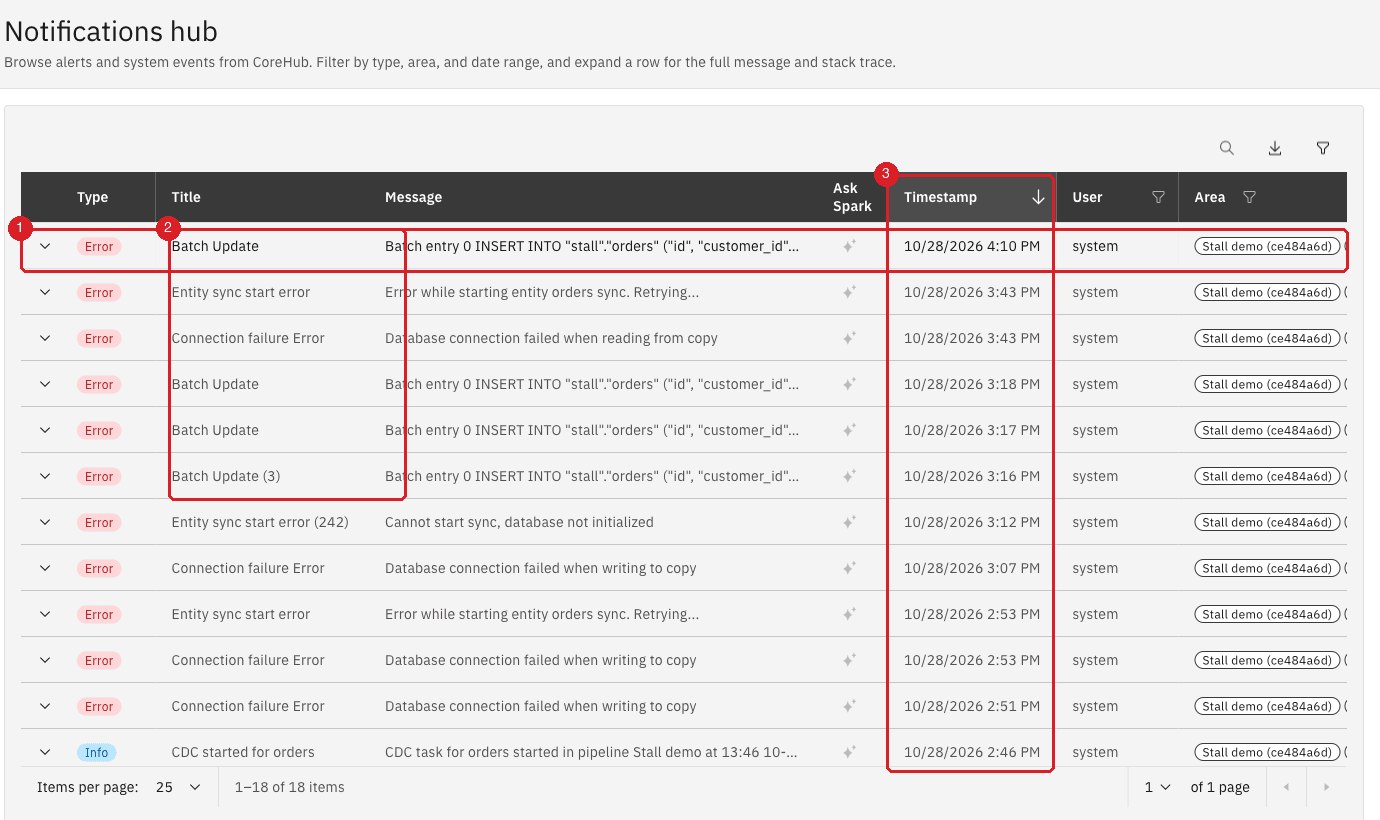This screenshot has width=1380, height=820.
Task: Click 'Cannot start sync, database not initialized' message
Action: pos(519,522)
